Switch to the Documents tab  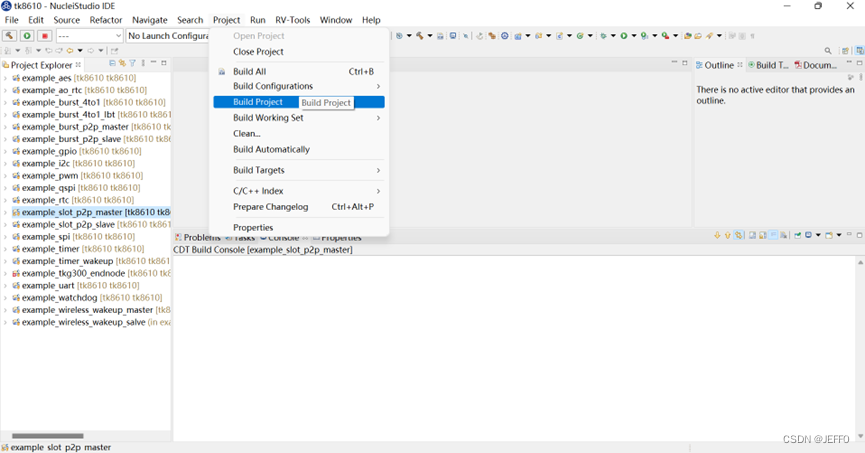click(816, 65)
